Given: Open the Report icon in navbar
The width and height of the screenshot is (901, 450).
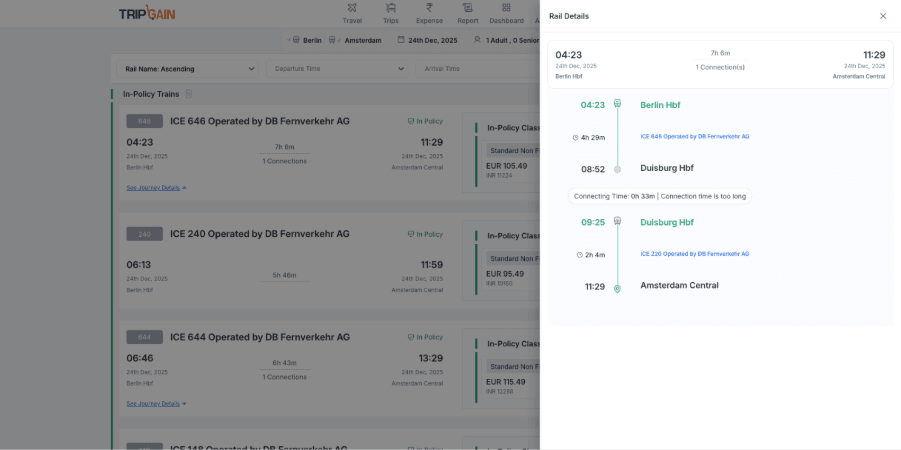Looking at the screenshot, I should (467, 9).
